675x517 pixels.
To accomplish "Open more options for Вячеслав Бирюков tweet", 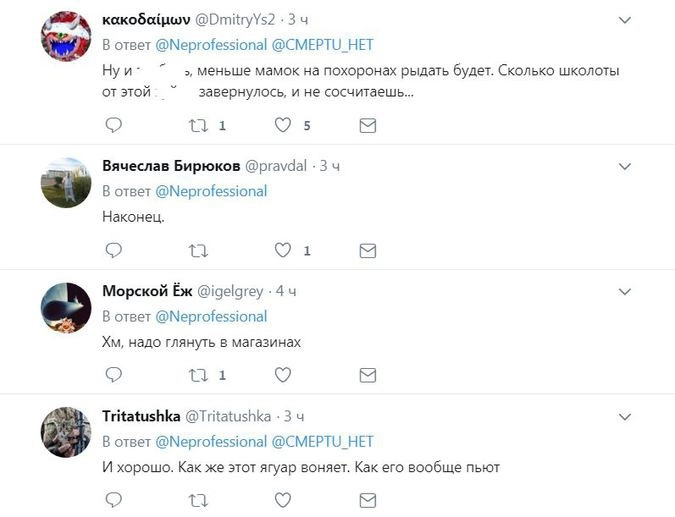I will tap(625, 167).
